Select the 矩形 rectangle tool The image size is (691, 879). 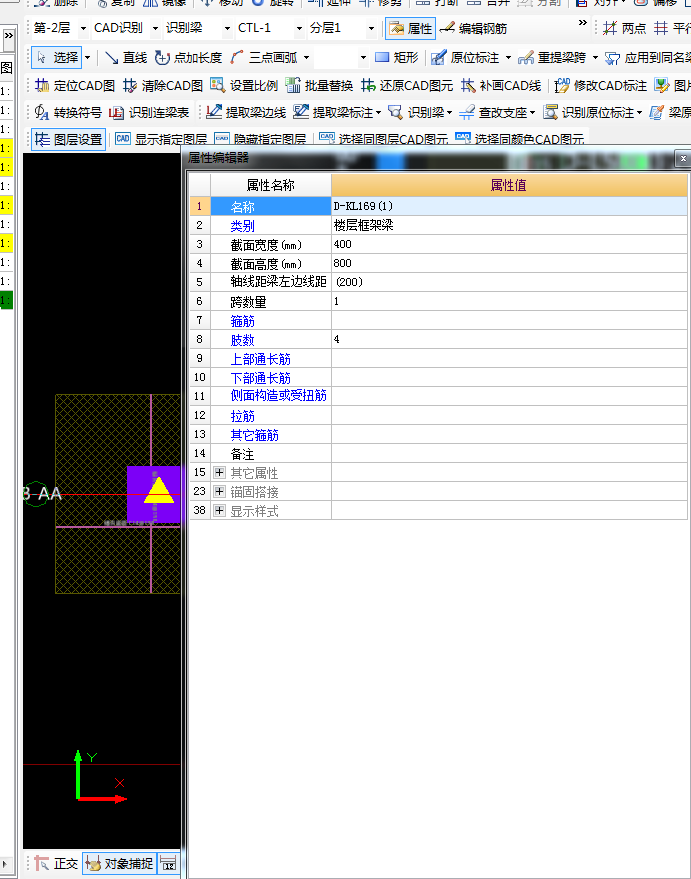pos(396,57)
